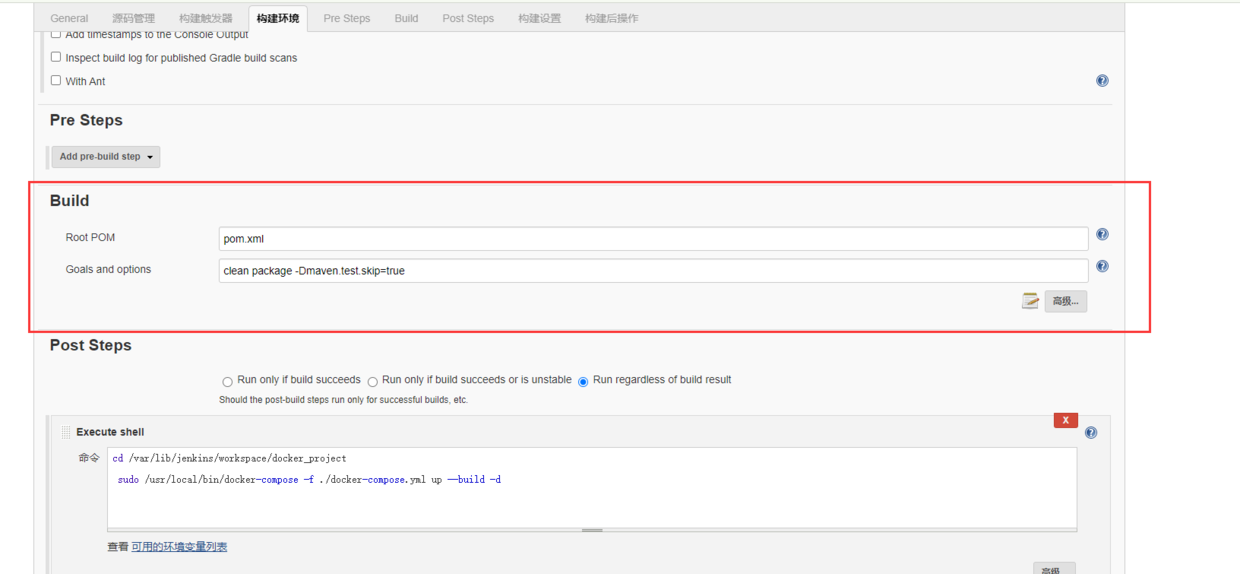Open the Add pre-build step dropdown

click(x=106, y=157)
